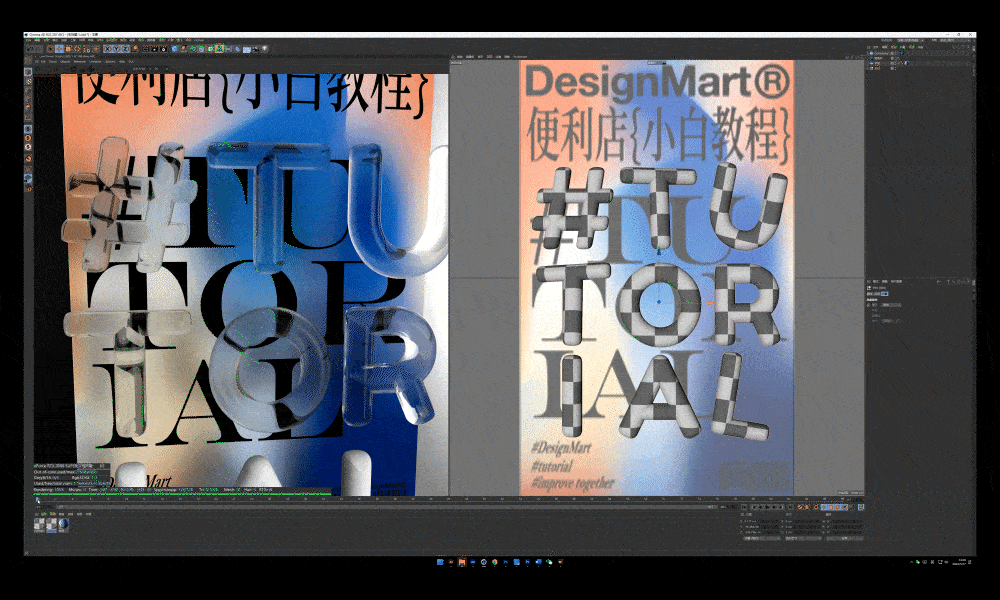This screenshot has height=600, width=1000.
Task: Add a Cube primitive from the toolbar
Action: (x=175, y=48)
